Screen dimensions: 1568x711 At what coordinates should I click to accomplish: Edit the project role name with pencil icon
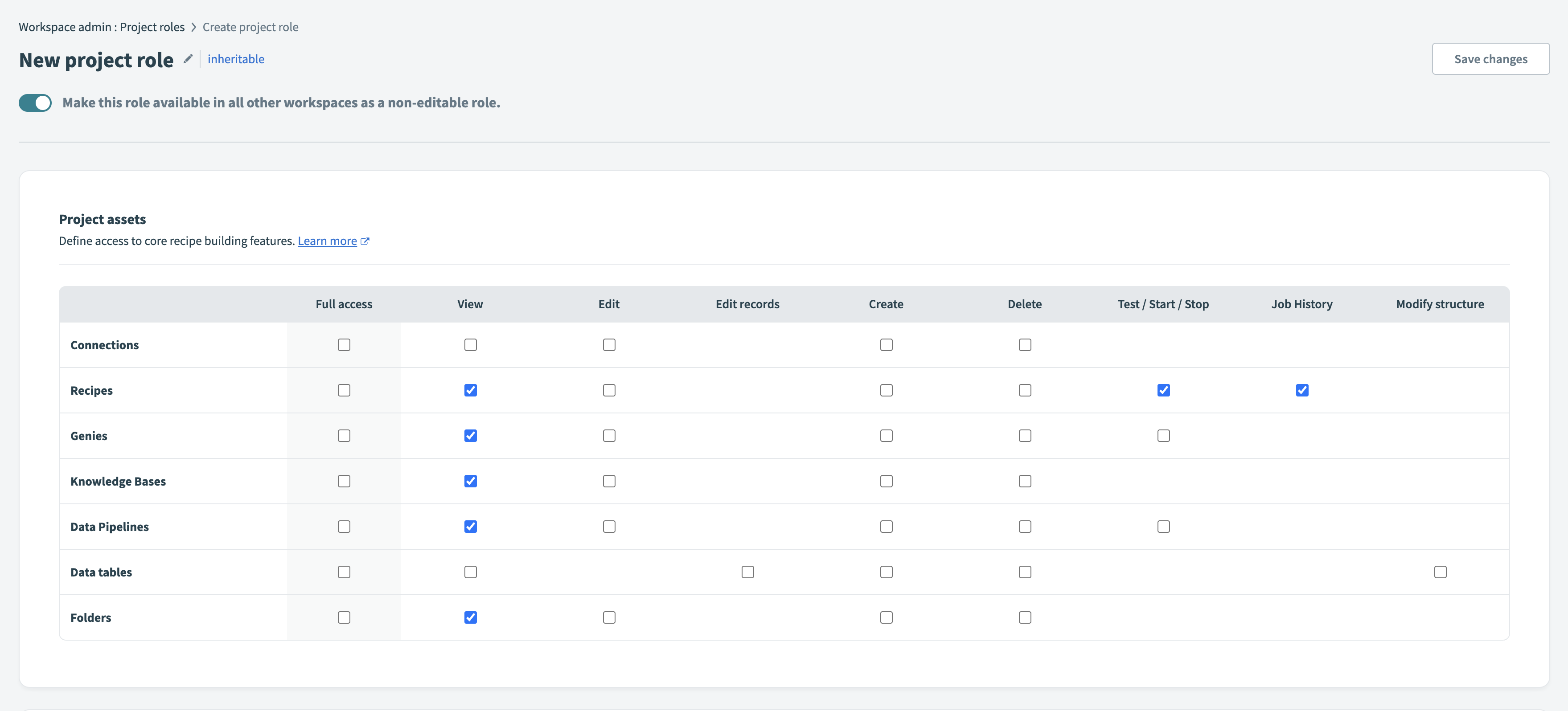click(x=188, y=58)
